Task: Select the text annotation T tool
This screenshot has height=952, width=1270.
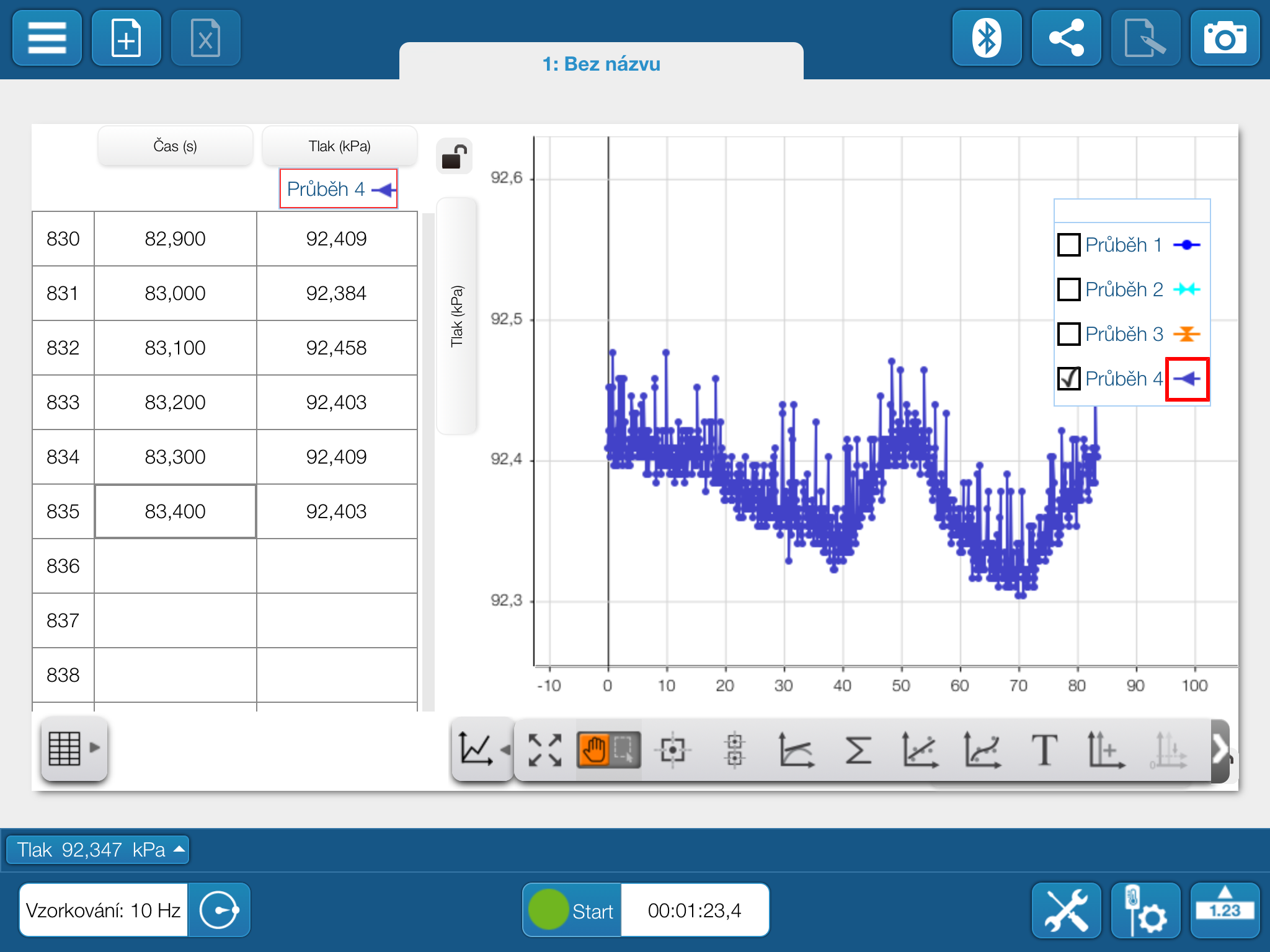Action: click(1044, 750)
